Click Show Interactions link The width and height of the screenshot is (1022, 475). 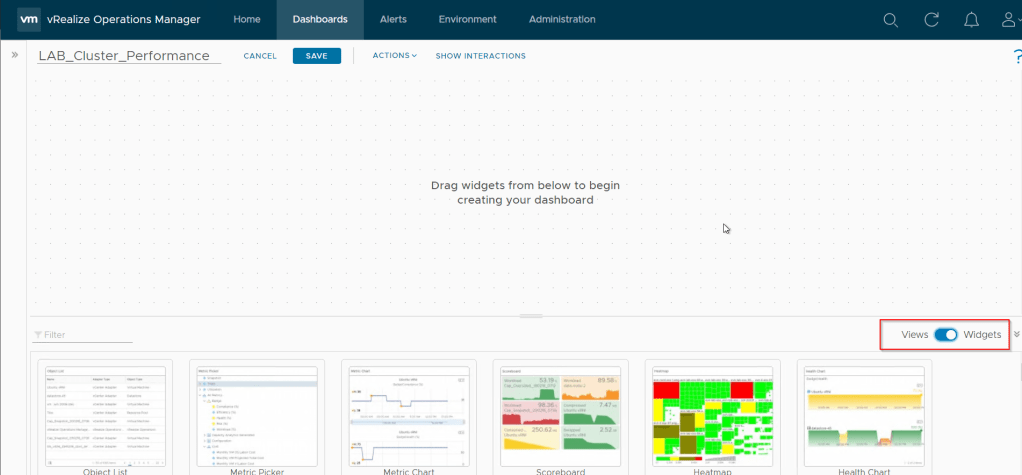[480, 56]
